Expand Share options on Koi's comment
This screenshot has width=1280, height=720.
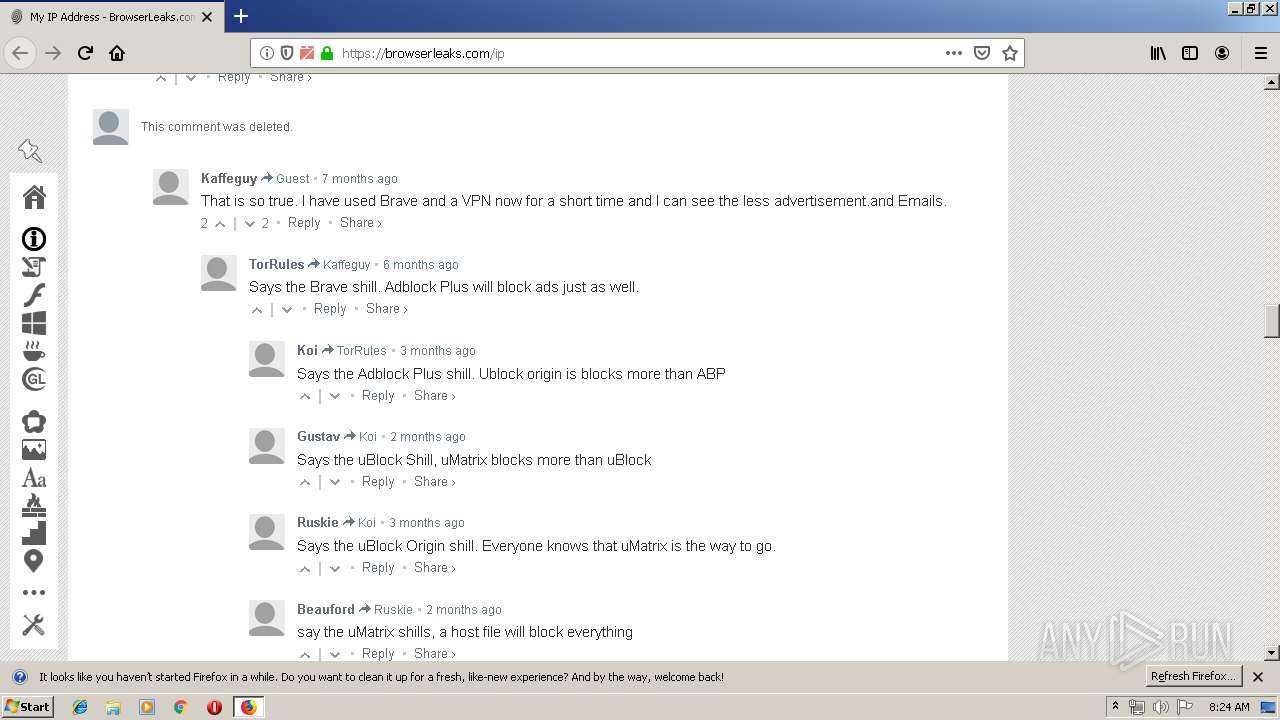[x=434, y=396]
